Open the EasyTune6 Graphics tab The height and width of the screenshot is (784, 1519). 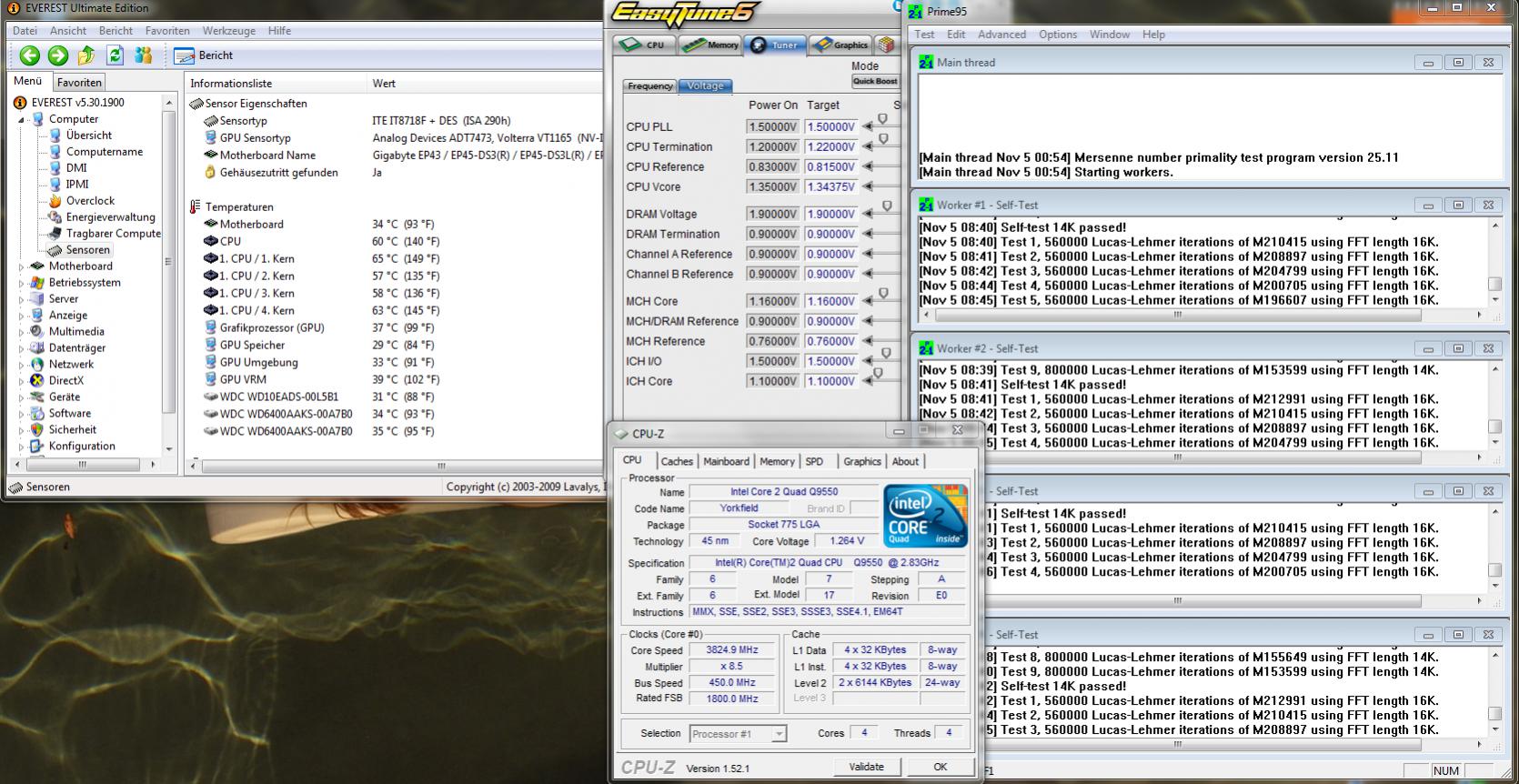point(840,45)
